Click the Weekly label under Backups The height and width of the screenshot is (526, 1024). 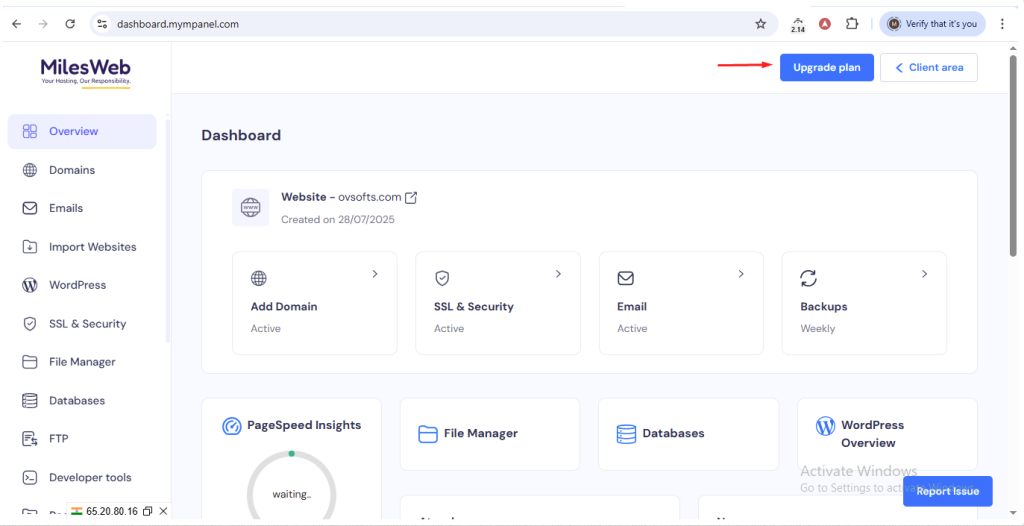818,329
